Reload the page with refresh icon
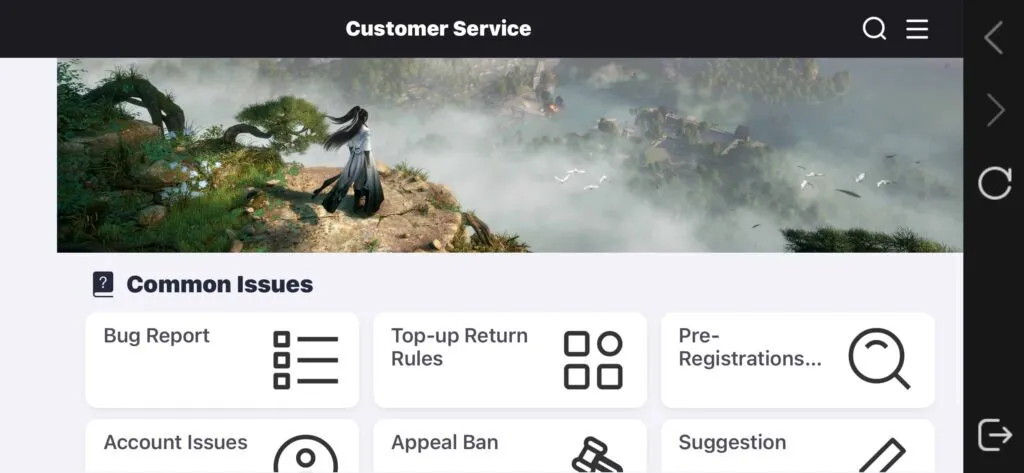 click(995, 182)
